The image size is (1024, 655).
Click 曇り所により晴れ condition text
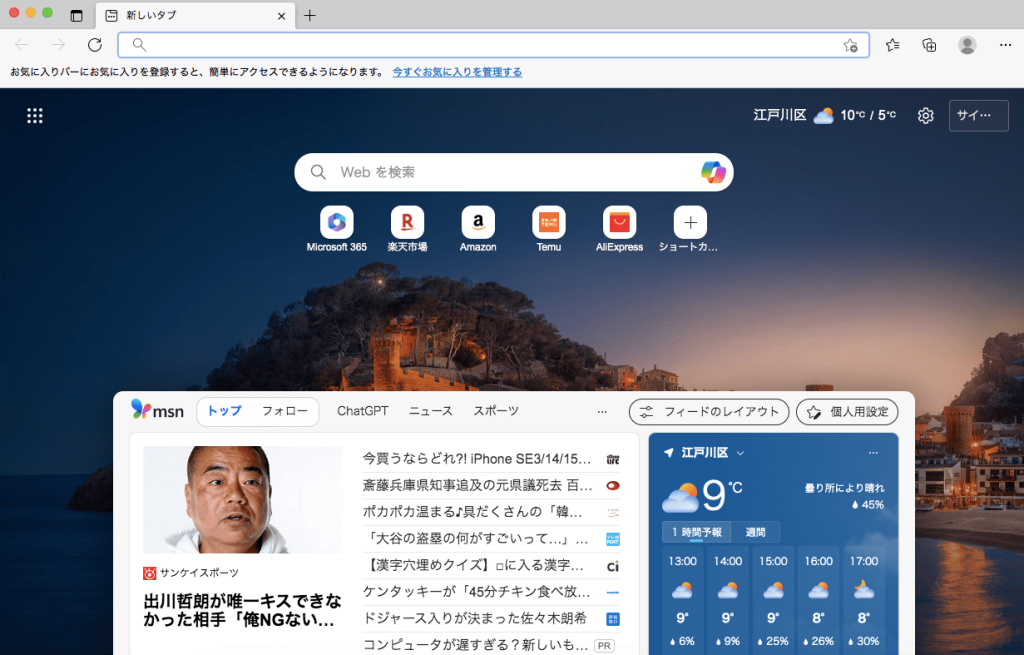pos(844,488)
